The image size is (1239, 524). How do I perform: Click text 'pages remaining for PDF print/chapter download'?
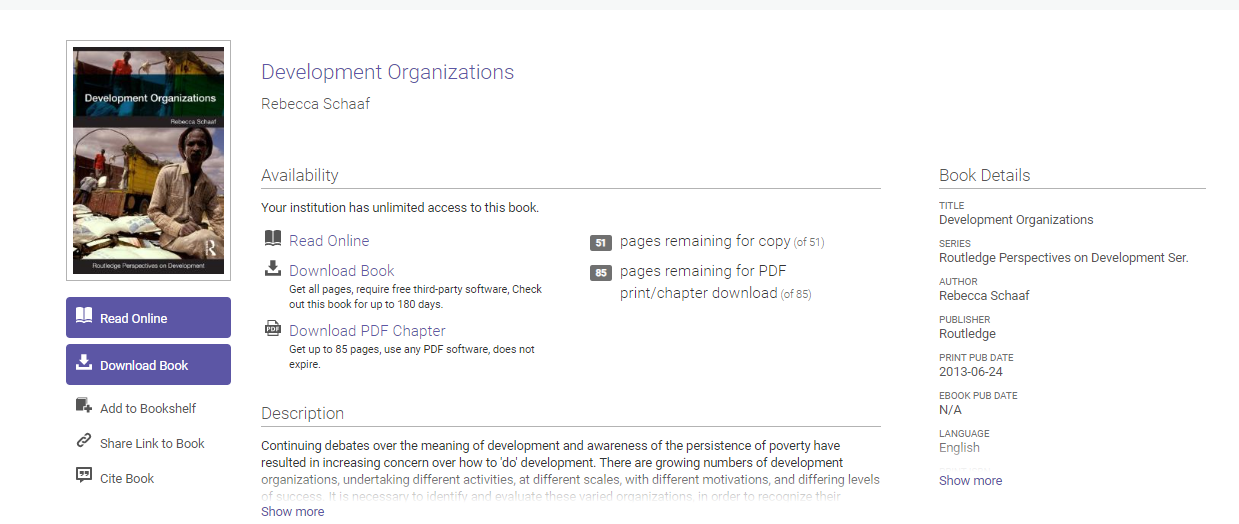(x=703, y=282)
